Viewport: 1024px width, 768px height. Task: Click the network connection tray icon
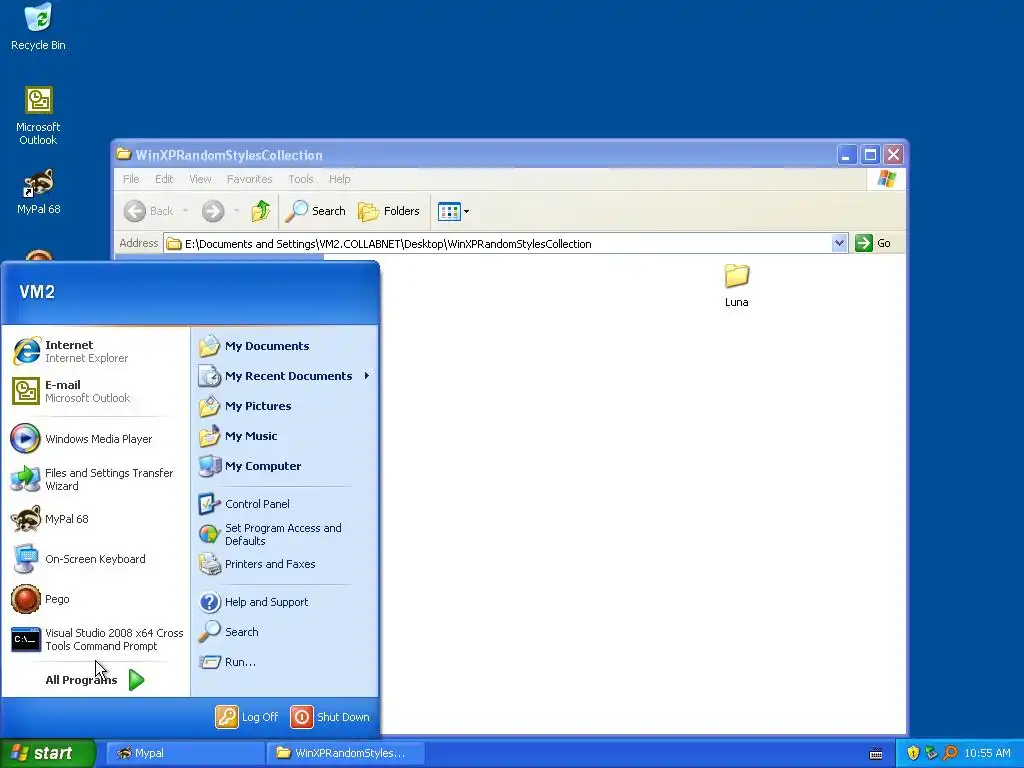tap(931, 753)
